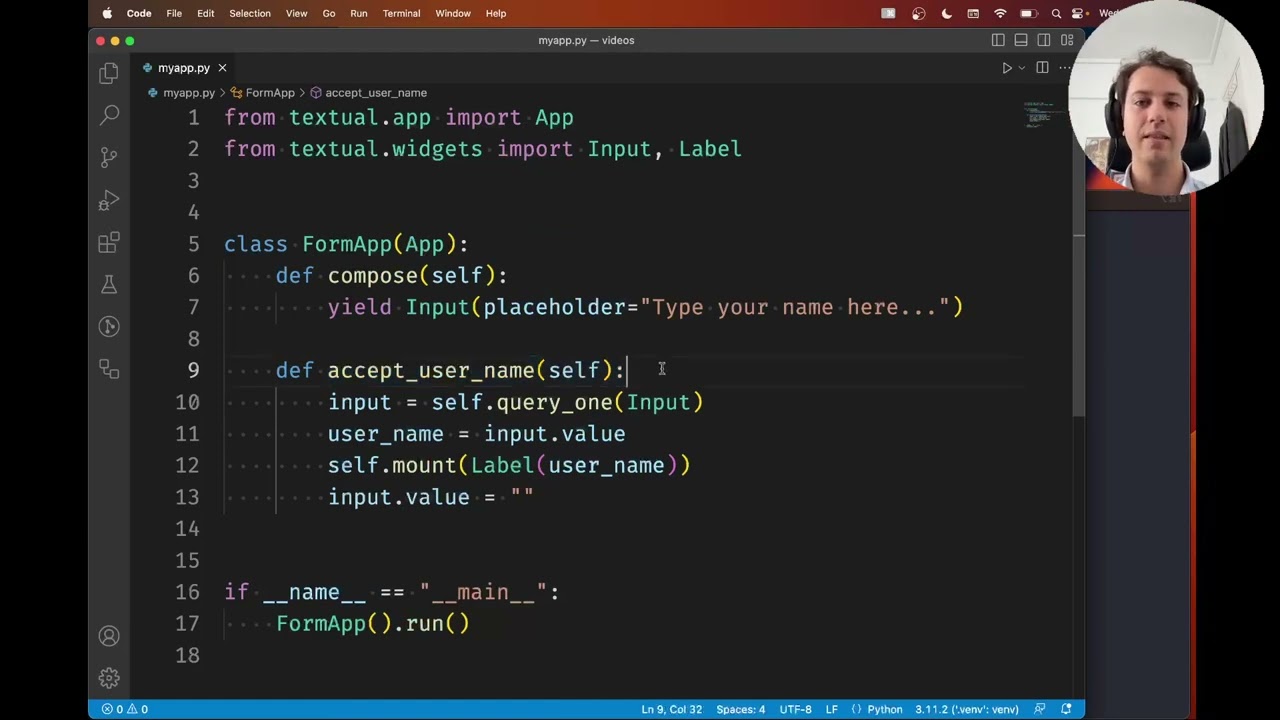Open the Go menu

[329, 13]
